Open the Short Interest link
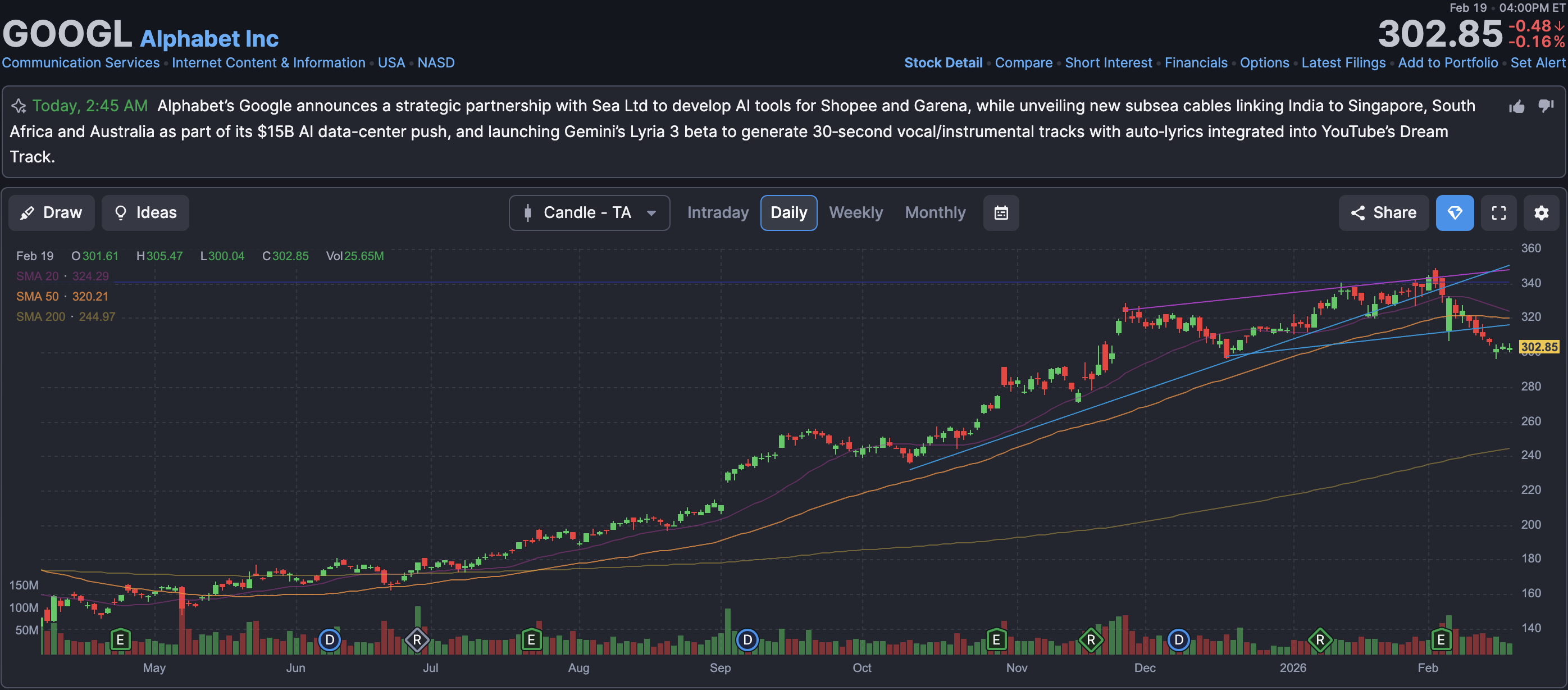 [x=1108, y=63]
